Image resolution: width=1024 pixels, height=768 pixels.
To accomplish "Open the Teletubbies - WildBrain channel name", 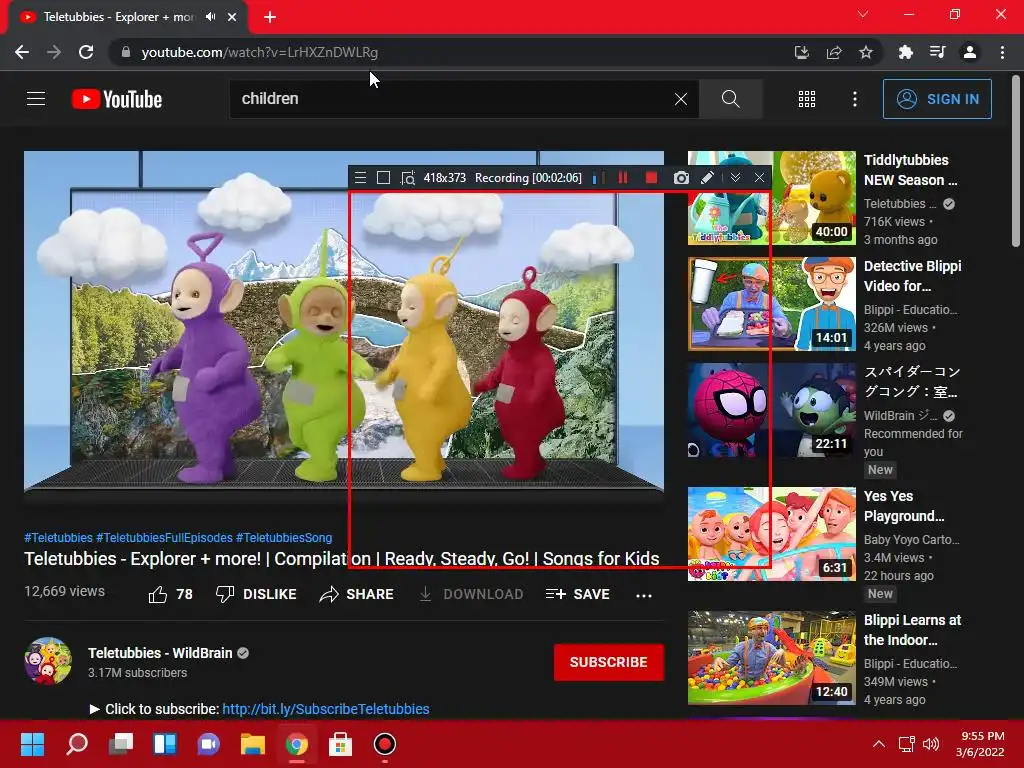I will [160, 653].
